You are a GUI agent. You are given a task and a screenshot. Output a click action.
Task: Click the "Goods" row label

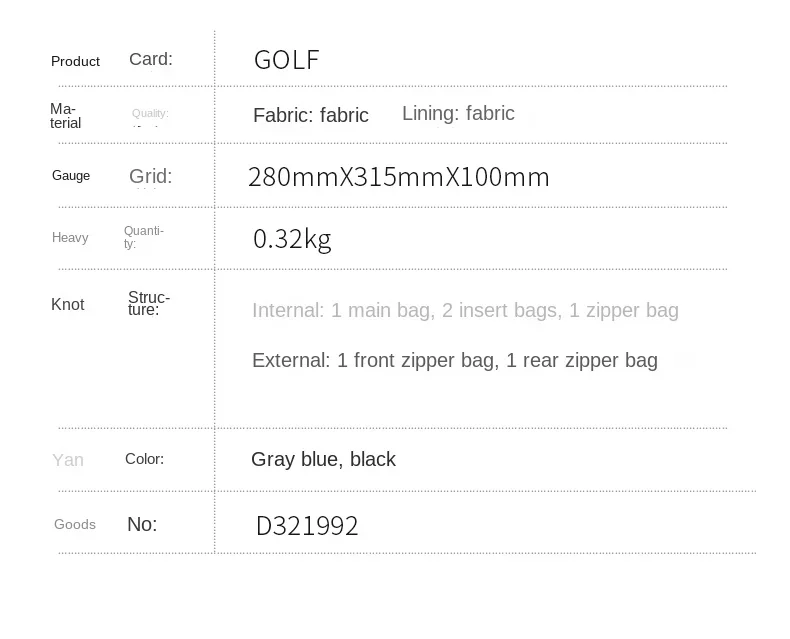[x=75, y=525]
